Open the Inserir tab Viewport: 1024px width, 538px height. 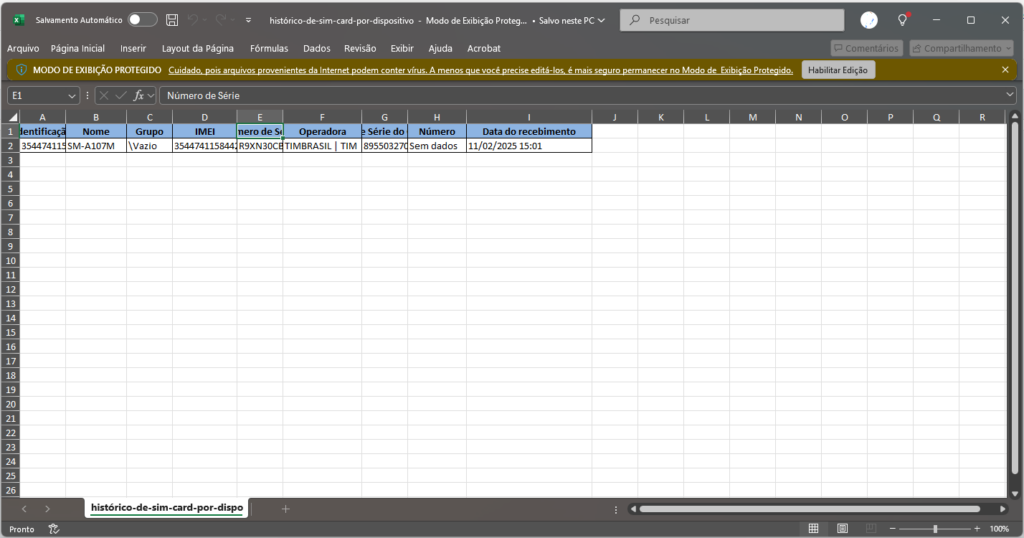click(x=133, y=48)
